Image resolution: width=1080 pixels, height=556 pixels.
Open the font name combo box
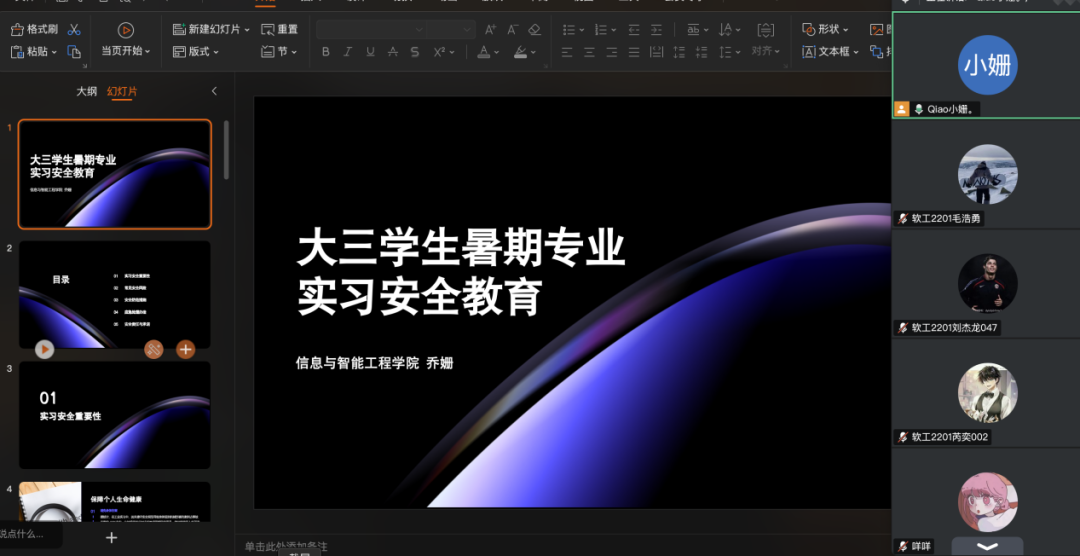[x=371, y=30]
